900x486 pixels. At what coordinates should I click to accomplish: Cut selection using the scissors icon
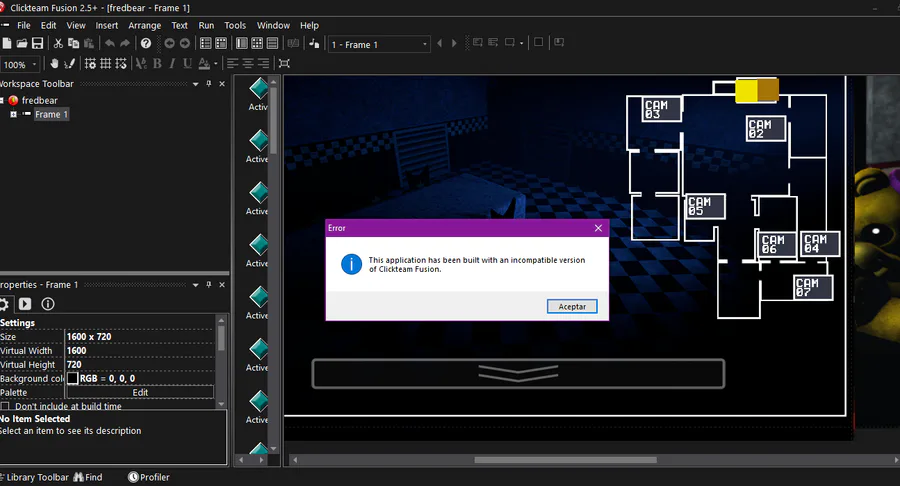click(x=58, y=43)
